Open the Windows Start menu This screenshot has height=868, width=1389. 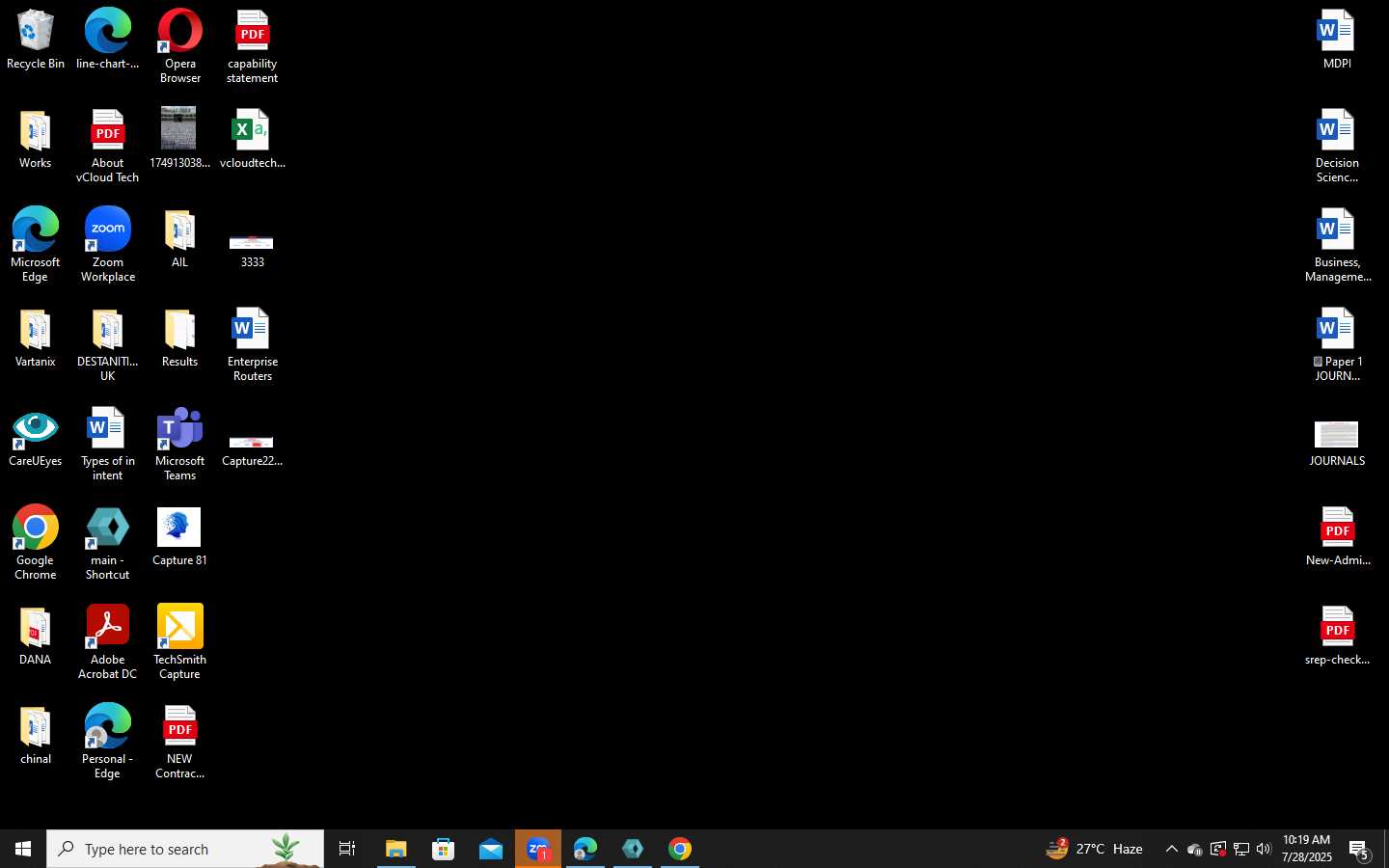23,849
